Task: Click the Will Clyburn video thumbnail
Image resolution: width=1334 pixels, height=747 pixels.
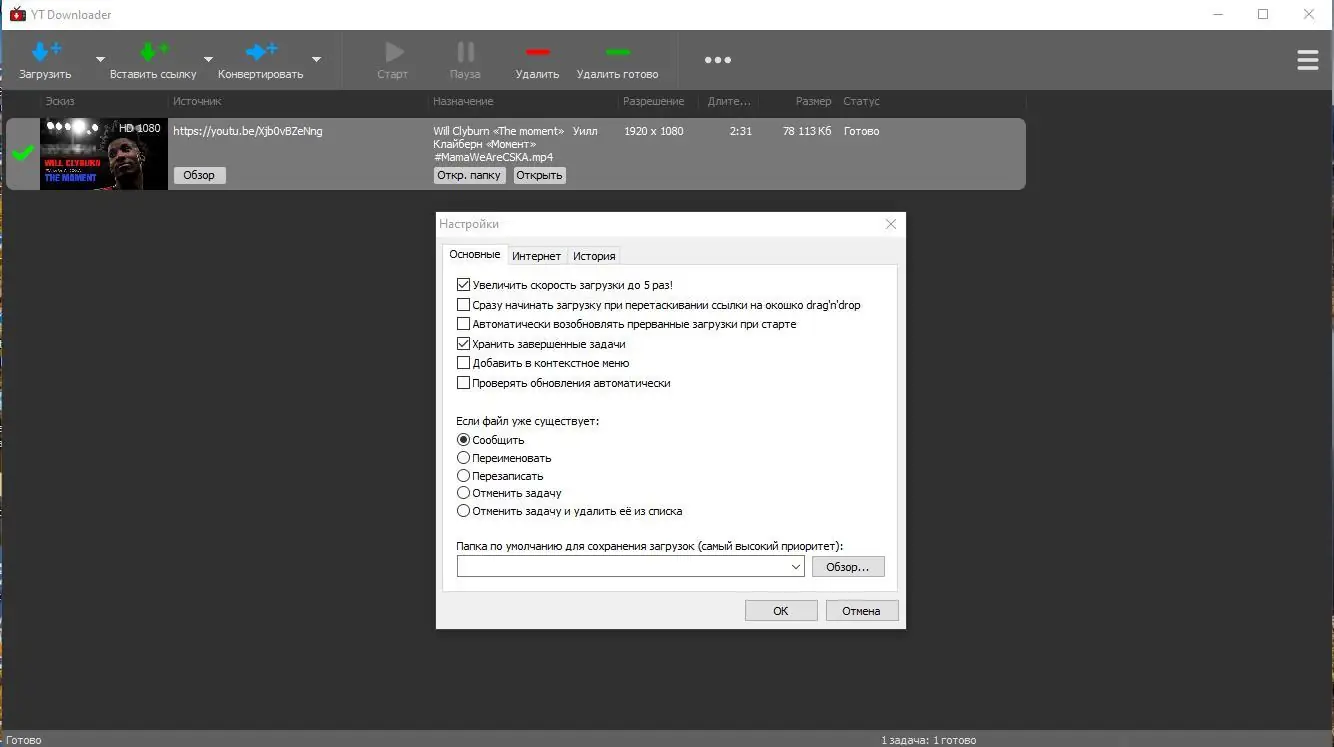Action: 103,153
